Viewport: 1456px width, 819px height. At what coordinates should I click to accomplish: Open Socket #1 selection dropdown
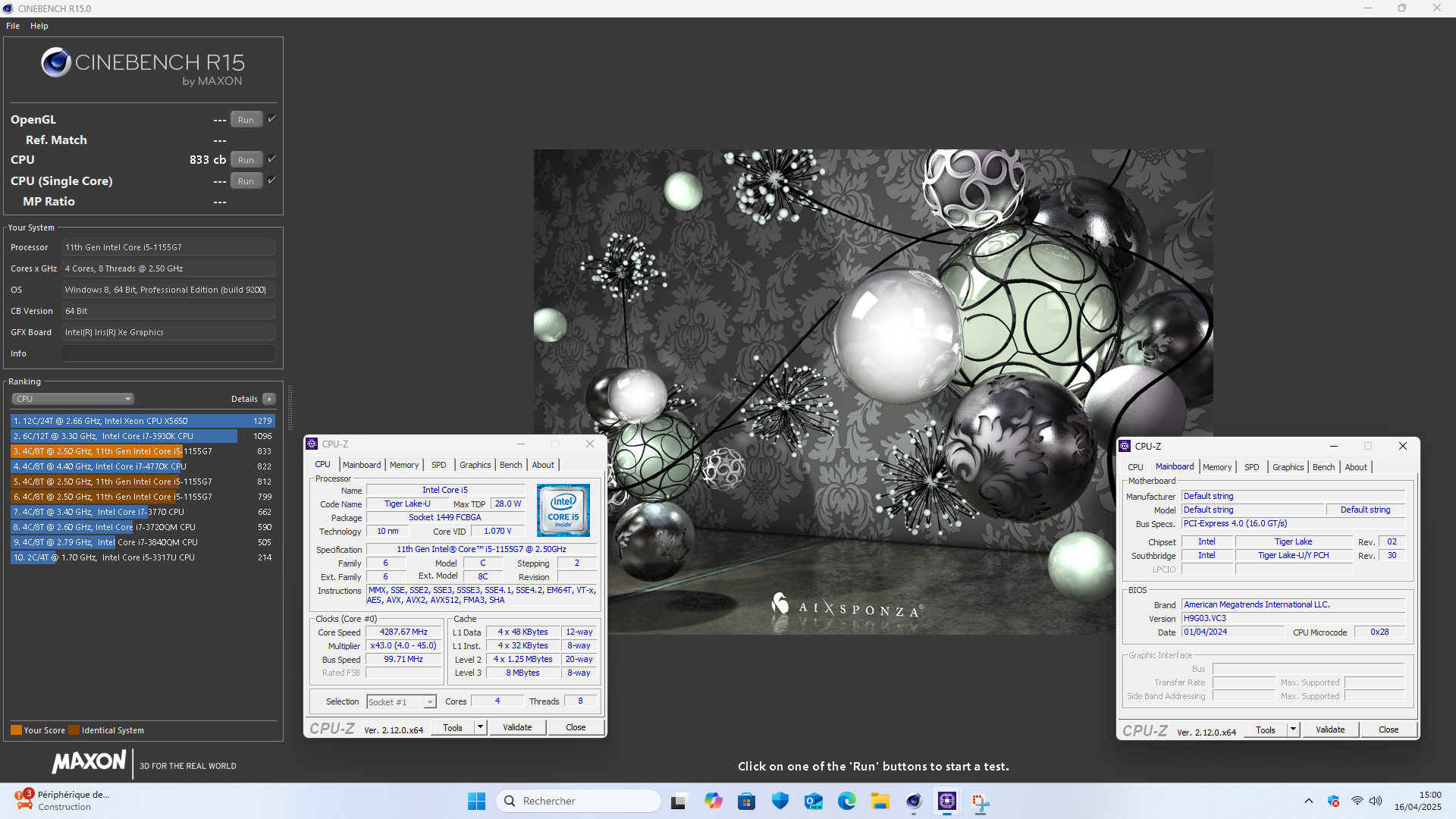pos(401,702)
